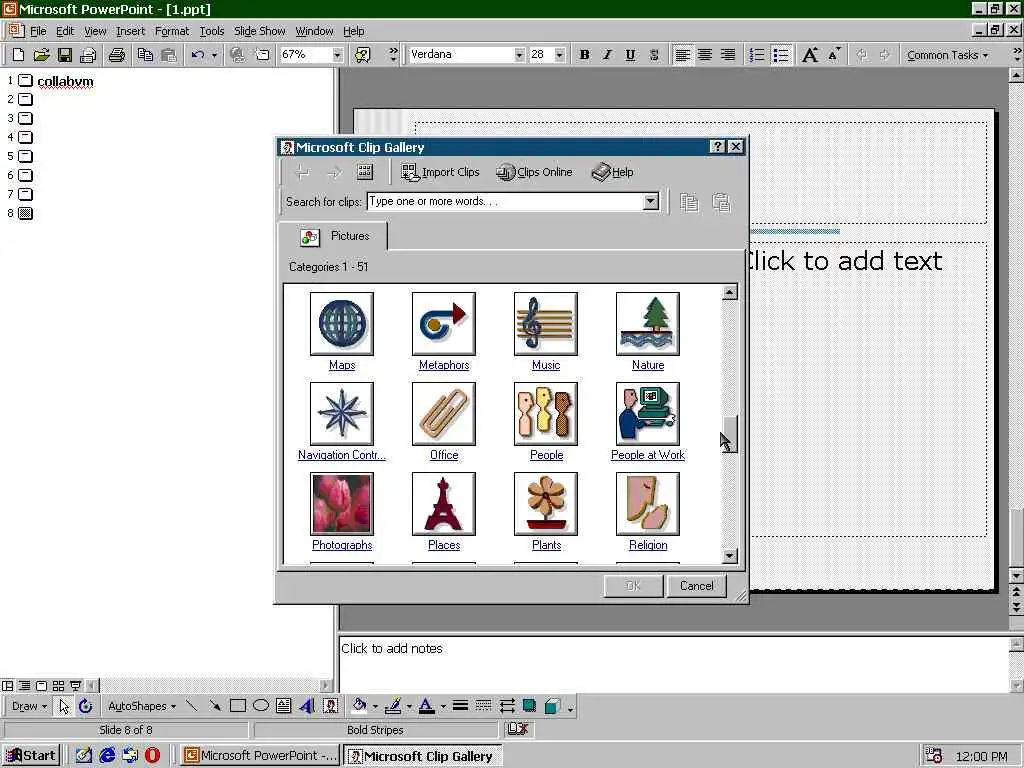Click the Clip Gallery Paste icon
1024x768 pixels.
coord(721,202)
